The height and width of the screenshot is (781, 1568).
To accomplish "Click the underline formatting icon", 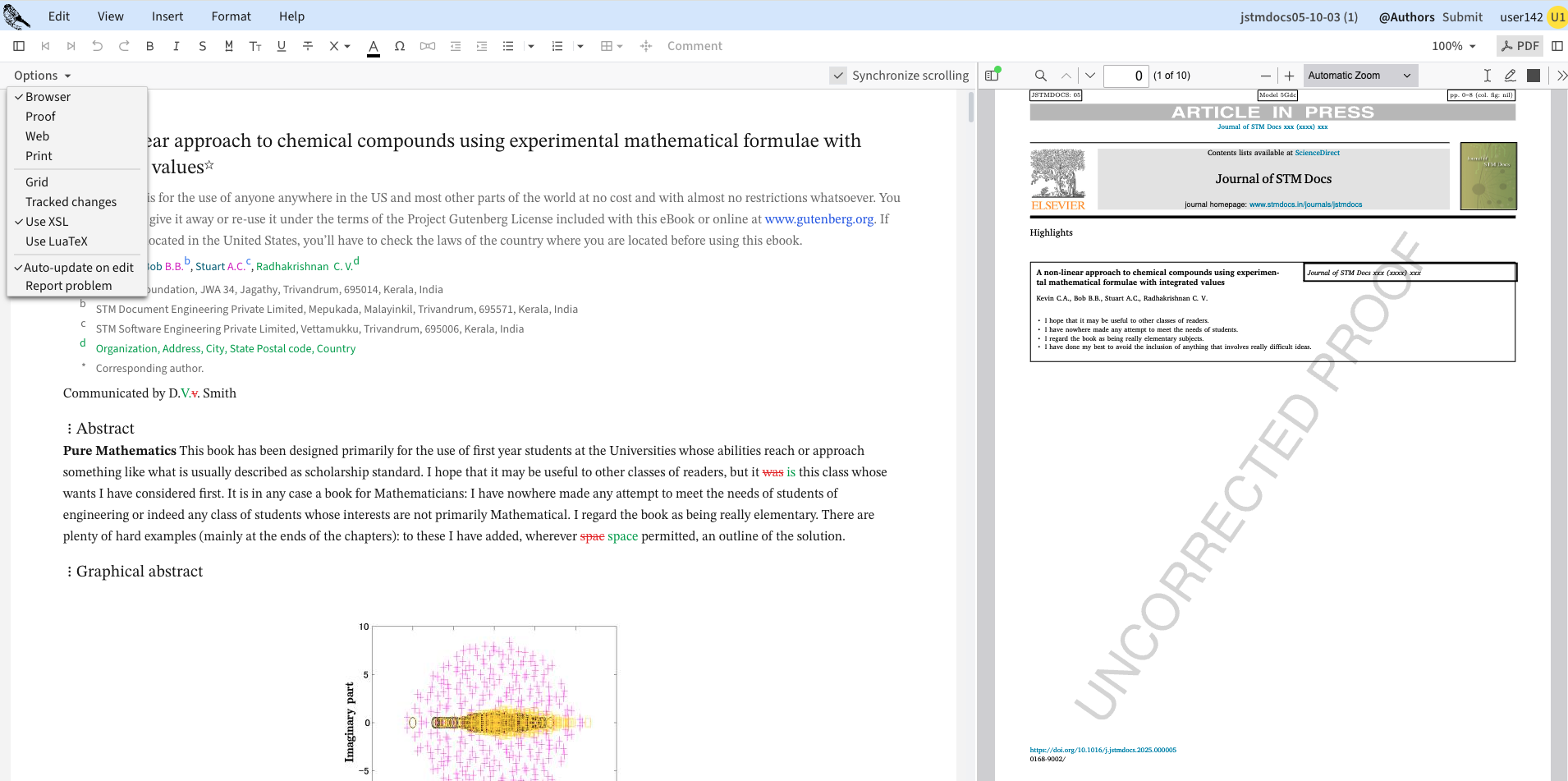I will 282,46.
